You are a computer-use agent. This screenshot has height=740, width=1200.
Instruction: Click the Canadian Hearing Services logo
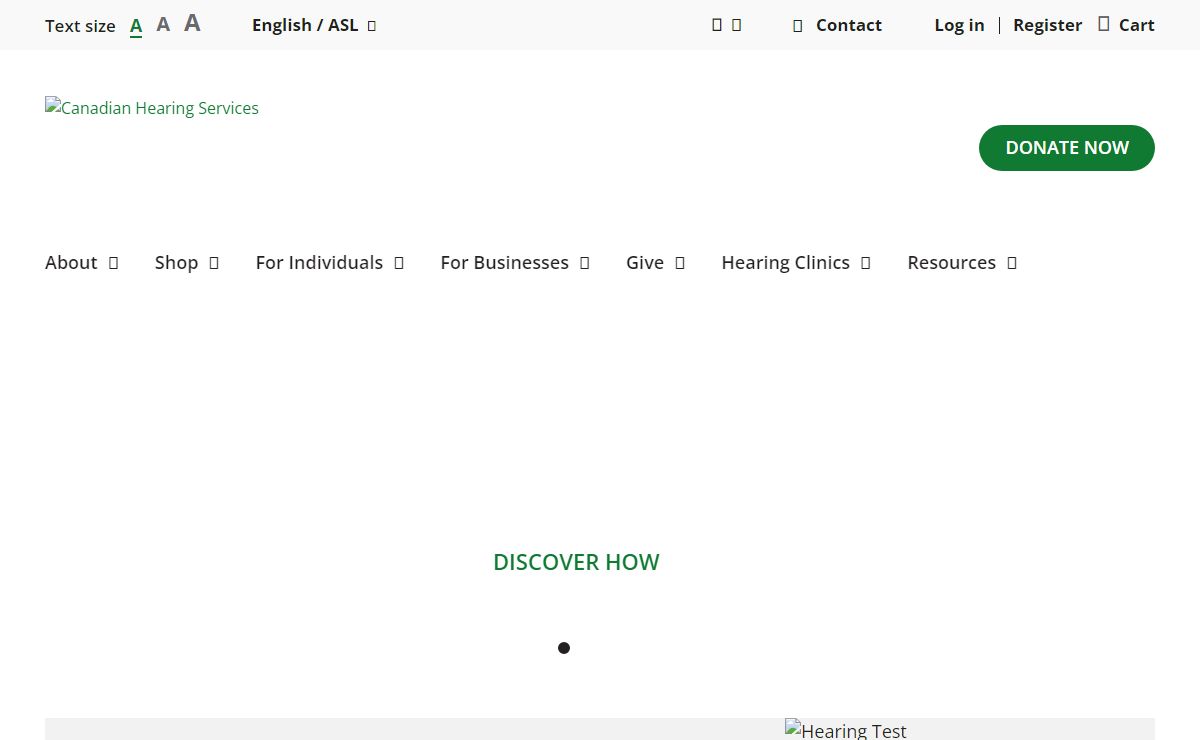(152, 107)
